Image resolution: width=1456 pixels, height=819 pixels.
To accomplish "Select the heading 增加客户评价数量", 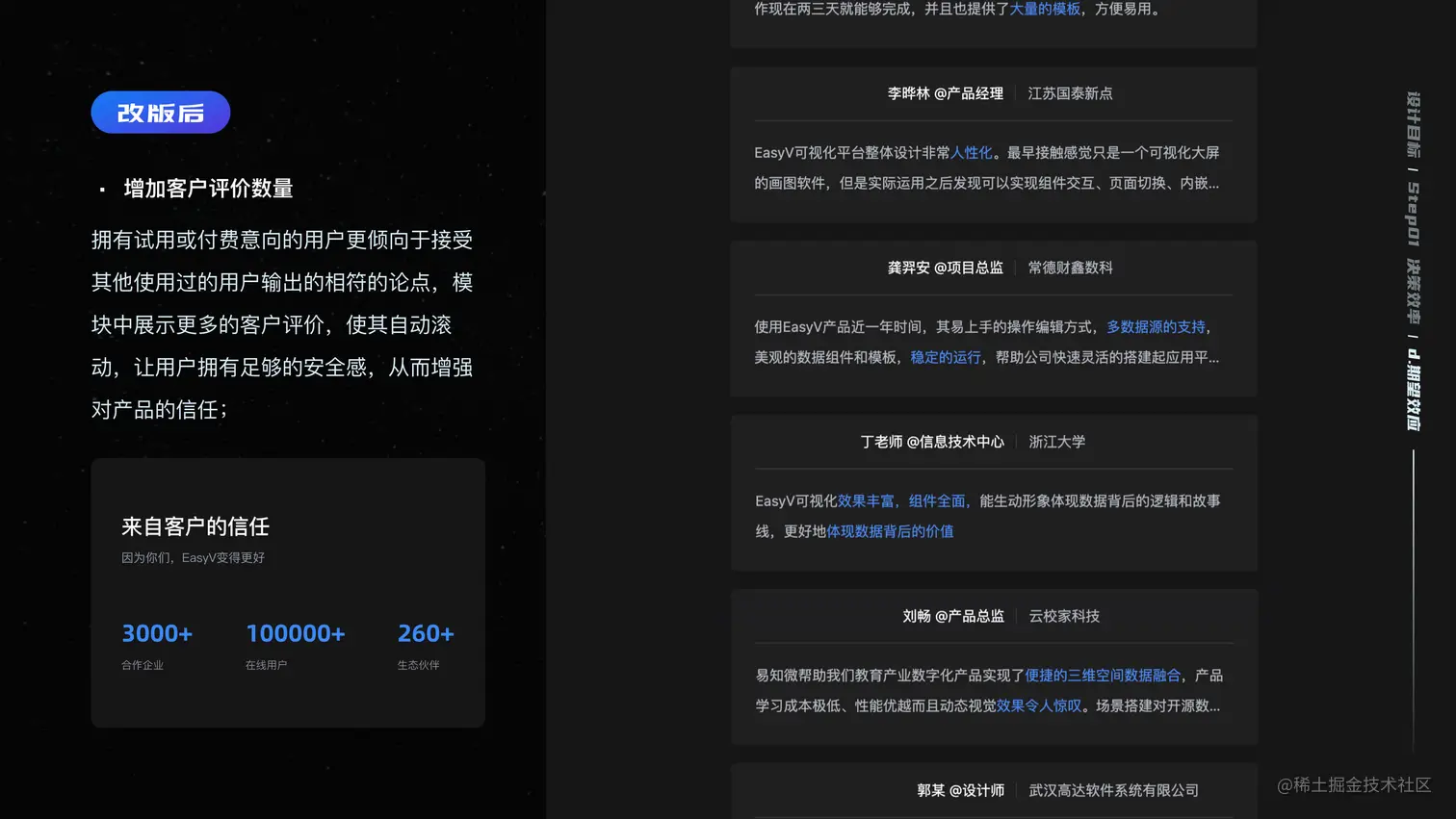I will point(208,189).
